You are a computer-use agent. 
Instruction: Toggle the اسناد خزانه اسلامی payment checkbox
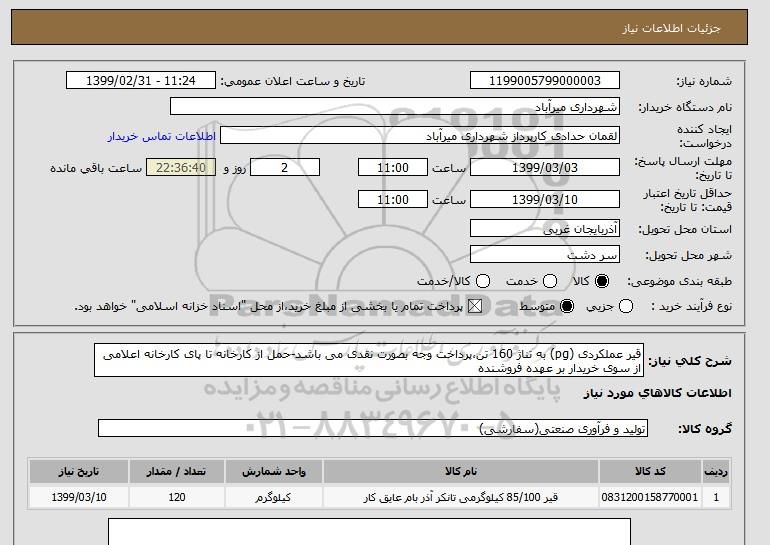tap(475, 306)
